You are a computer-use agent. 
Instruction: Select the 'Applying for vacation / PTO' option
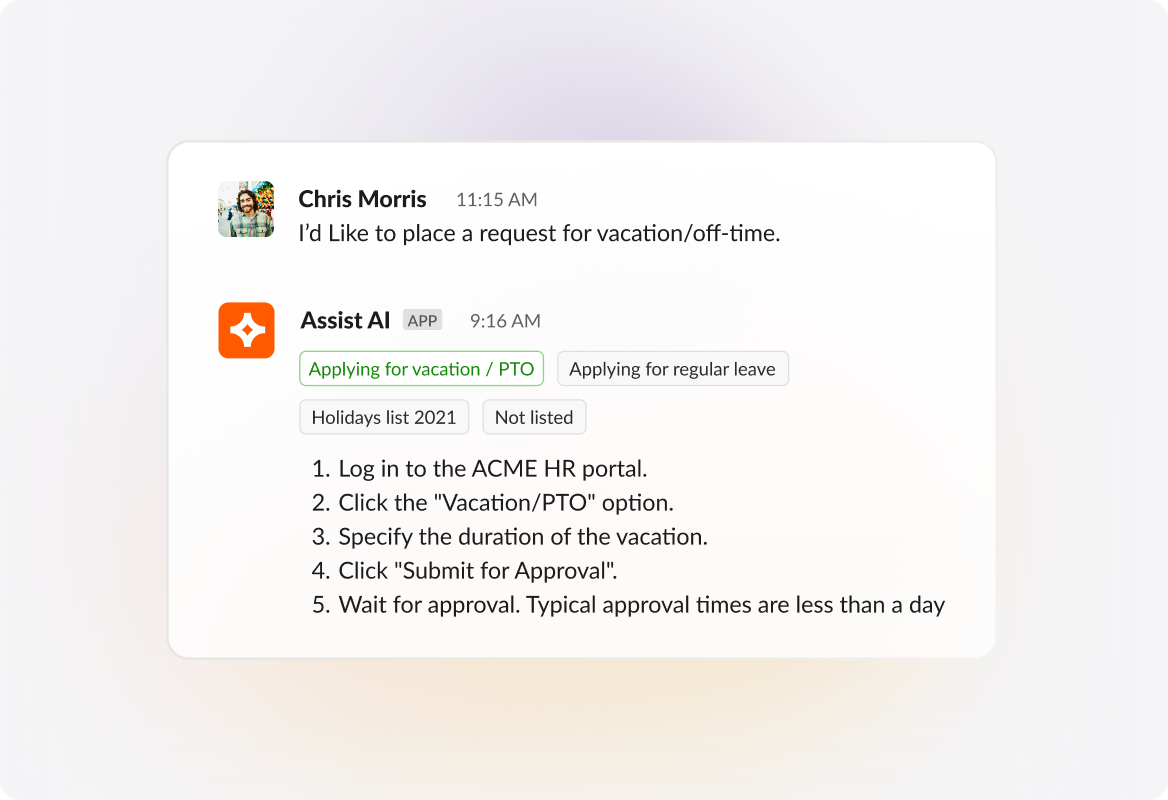pos(421,368)
